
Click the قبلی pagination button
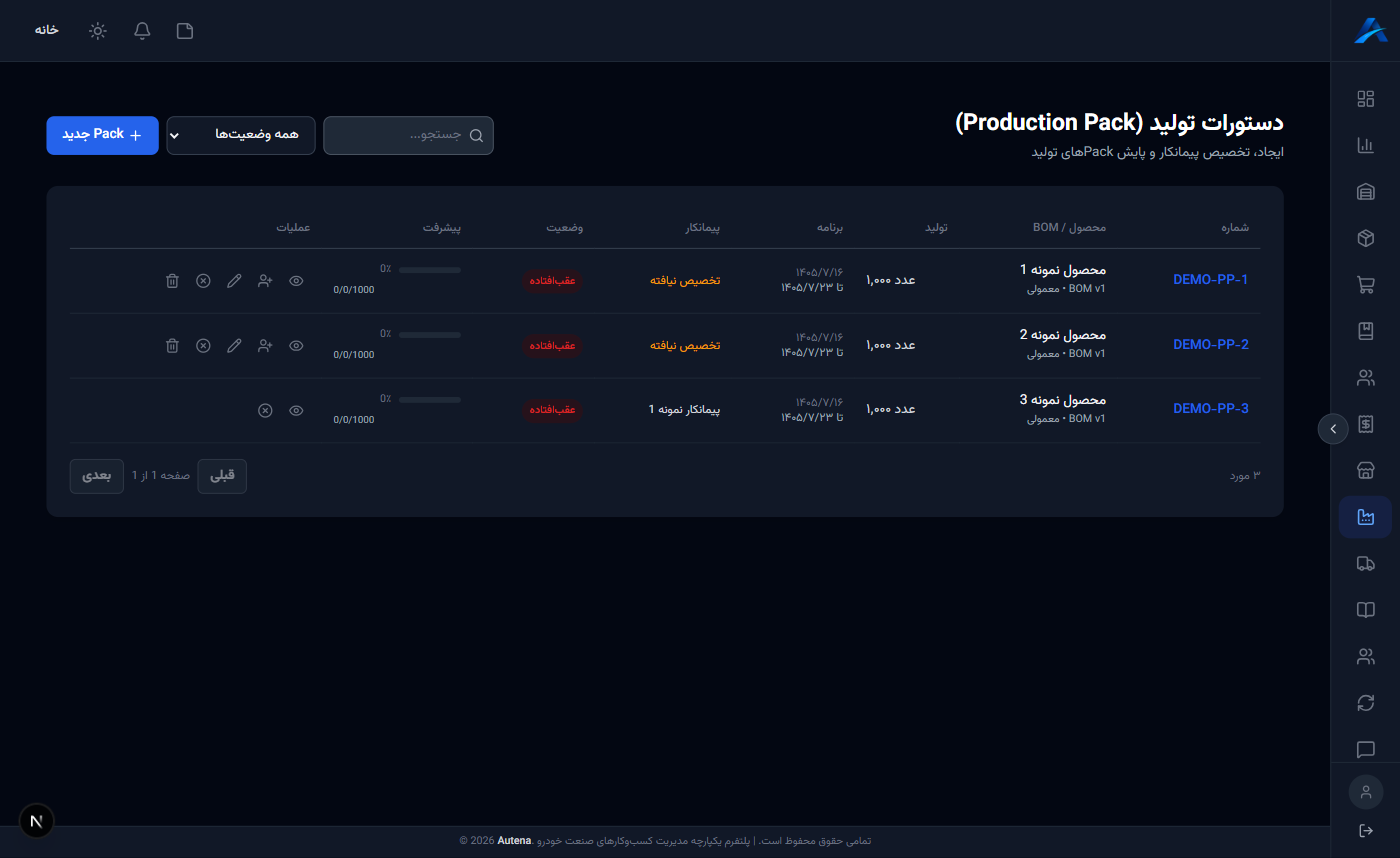pos(222,476)
